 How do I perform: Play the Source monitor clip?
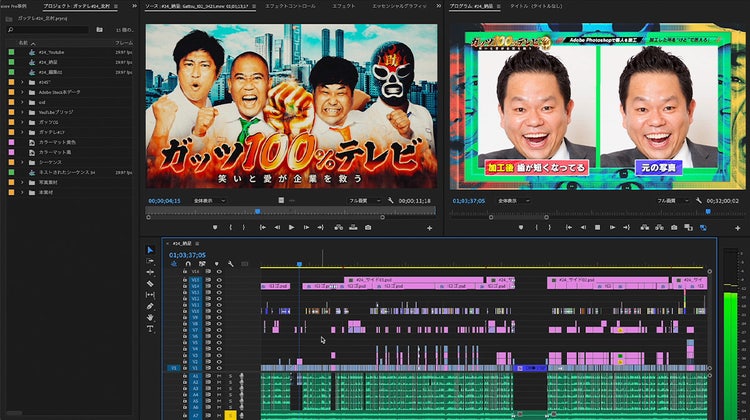click(x=291, y=228)
